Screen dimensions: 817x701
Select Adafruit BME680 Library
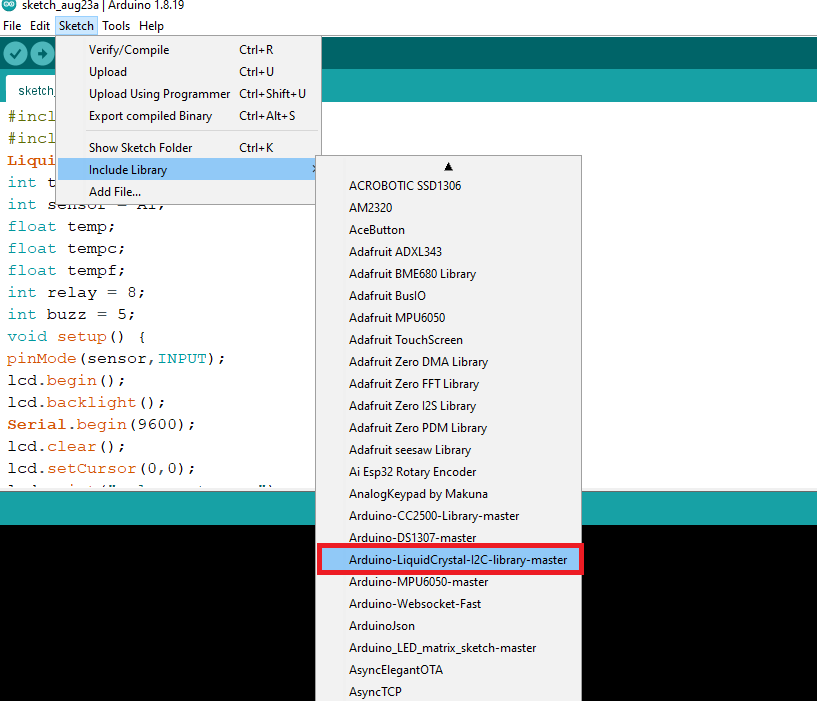pyautogui.click(x=449, y=274)
